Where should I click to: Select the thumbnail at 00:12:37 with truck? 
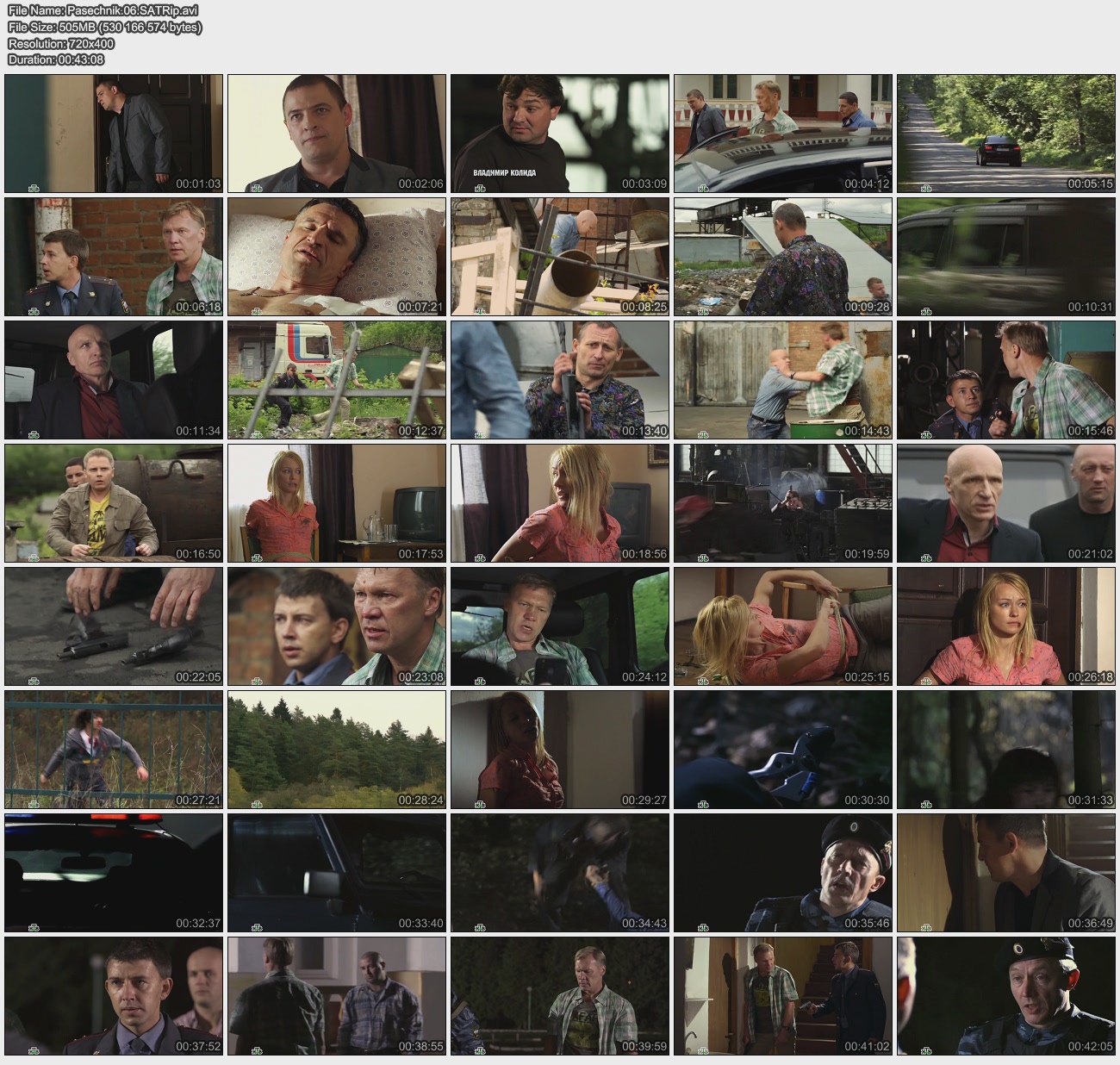337,380
